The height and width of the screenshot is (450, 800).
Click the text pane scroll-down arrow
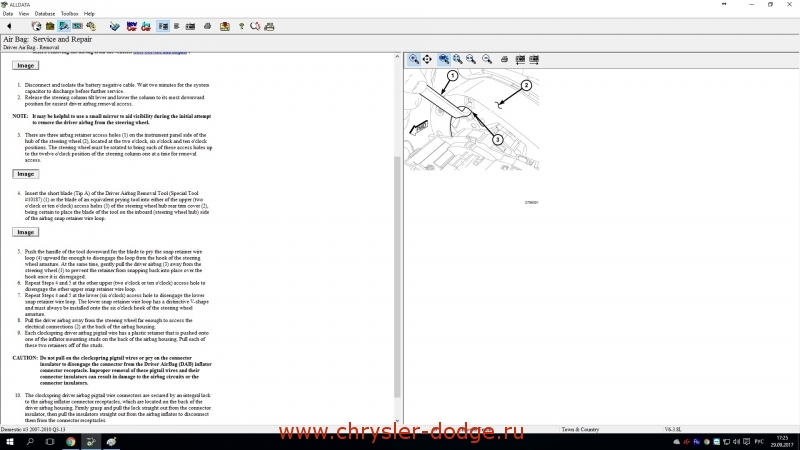pos(397,421)
